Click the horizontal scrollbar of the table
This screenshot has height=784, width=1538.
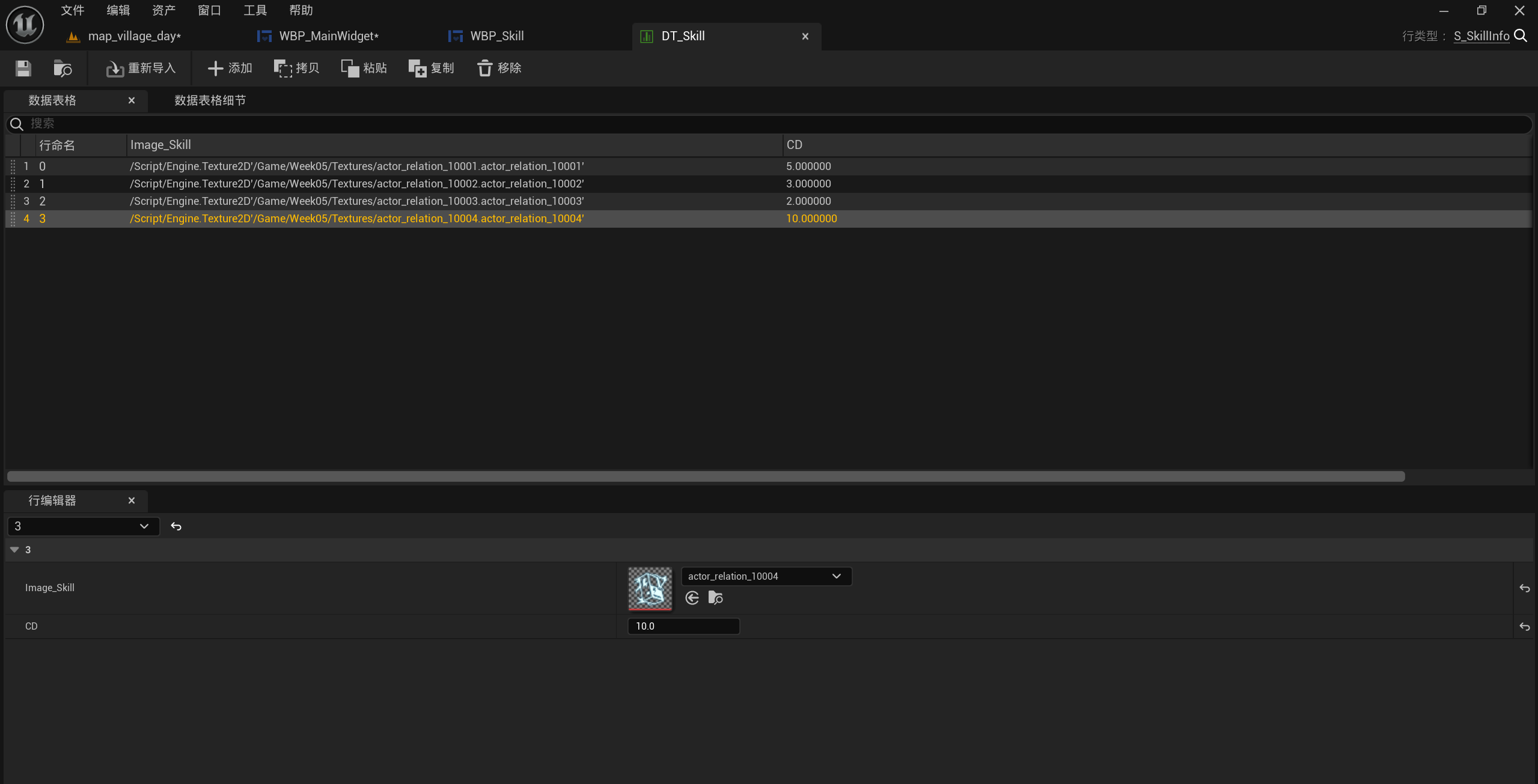706,476
